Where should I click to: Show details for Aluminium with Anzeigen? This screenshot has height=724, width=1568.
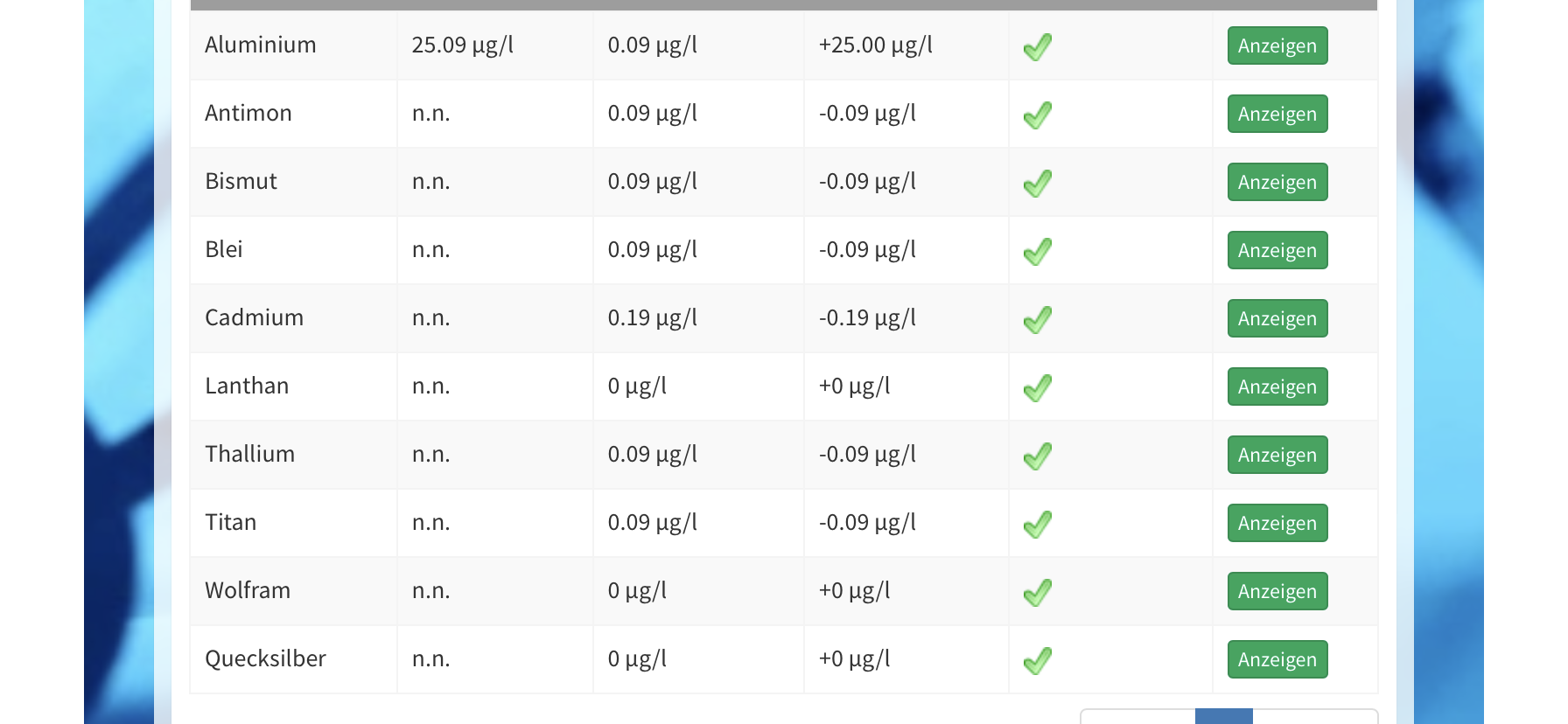click(1277, 45)
